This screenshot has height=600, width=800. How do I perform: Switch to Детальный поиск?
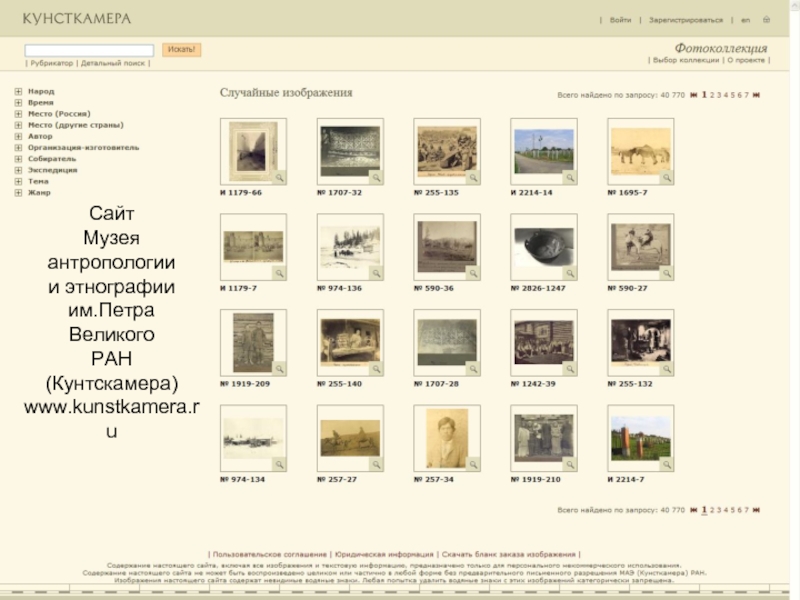114,63
